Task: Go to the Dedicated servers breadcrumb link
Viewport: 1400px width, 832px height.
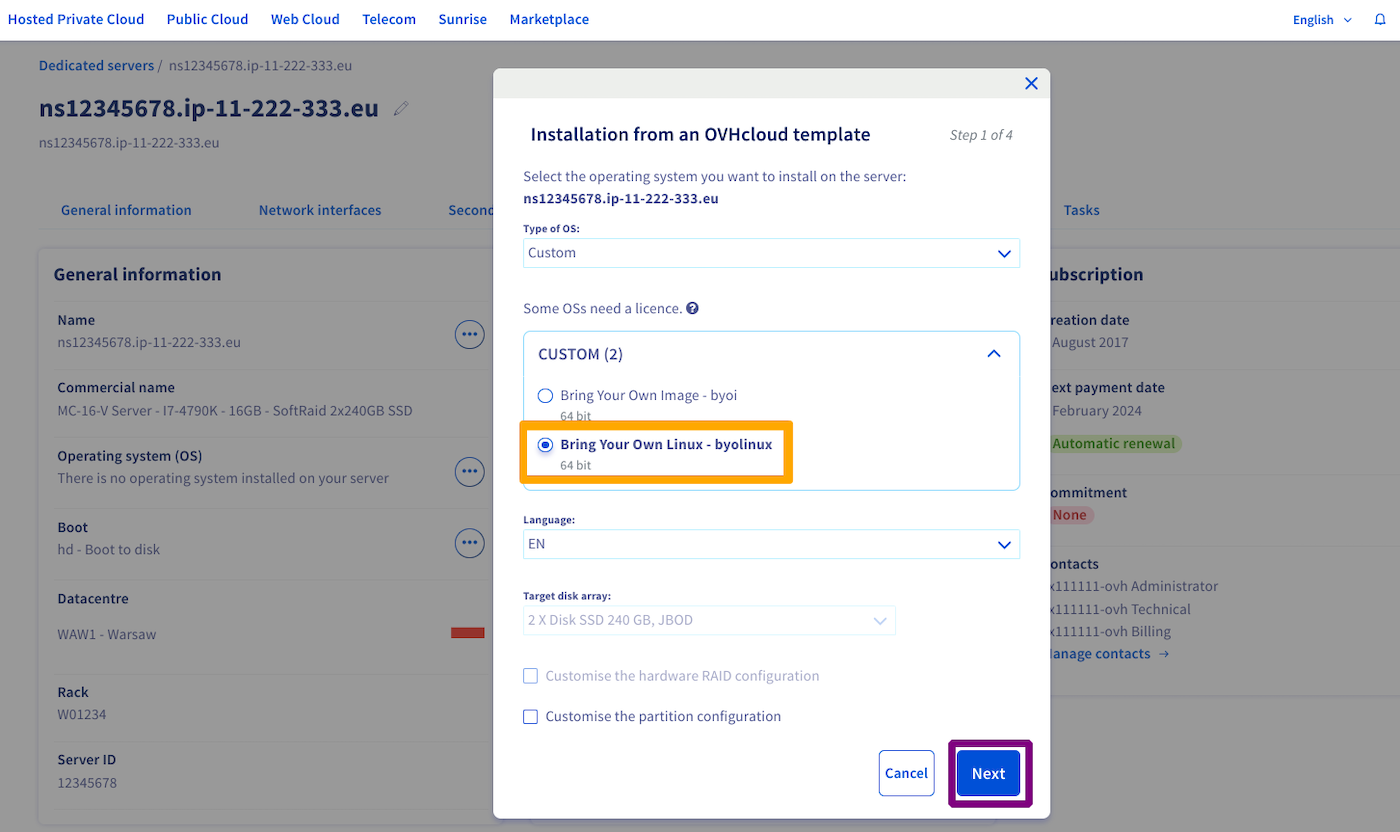Action: (96, 66)
